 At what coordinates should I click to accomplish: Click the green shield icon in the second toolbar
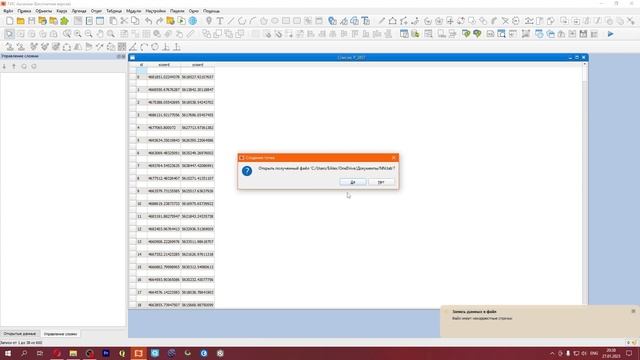(466, 34)
